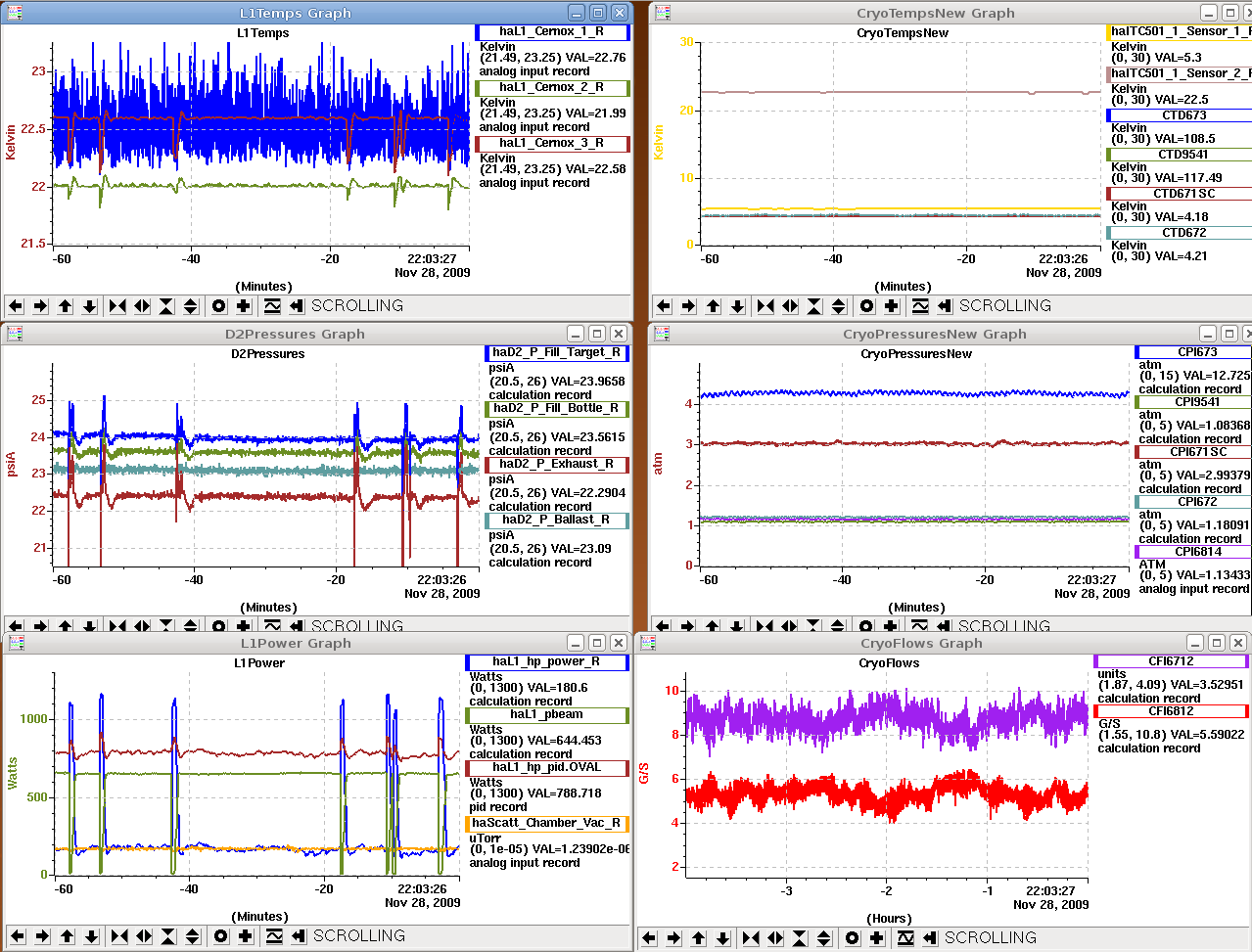Pan up in CryoTempsNew graph toolbar
The height and width of the screenshot is (952, 1252).
click(714, 306)
